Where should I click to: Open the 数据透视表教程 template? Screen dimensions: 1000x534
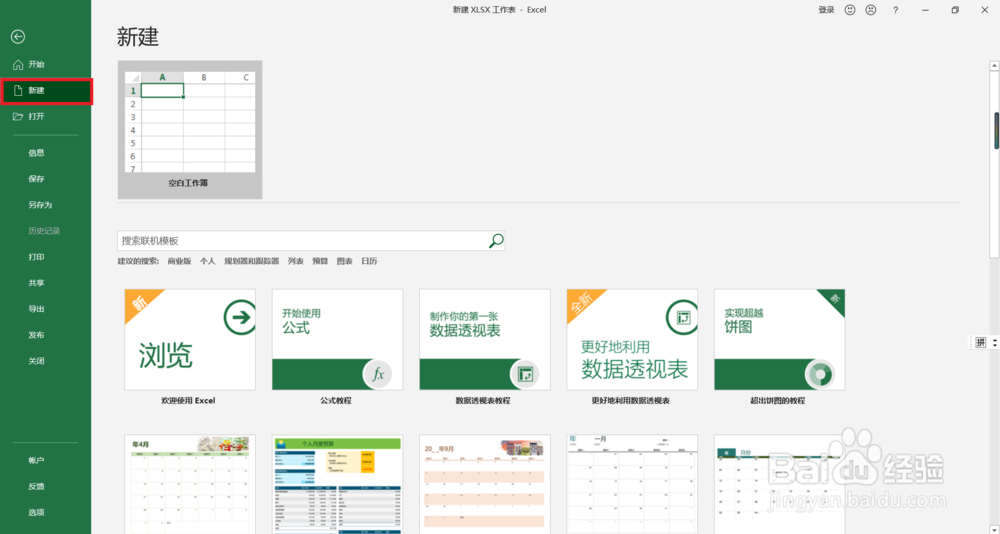click(485, 348)
